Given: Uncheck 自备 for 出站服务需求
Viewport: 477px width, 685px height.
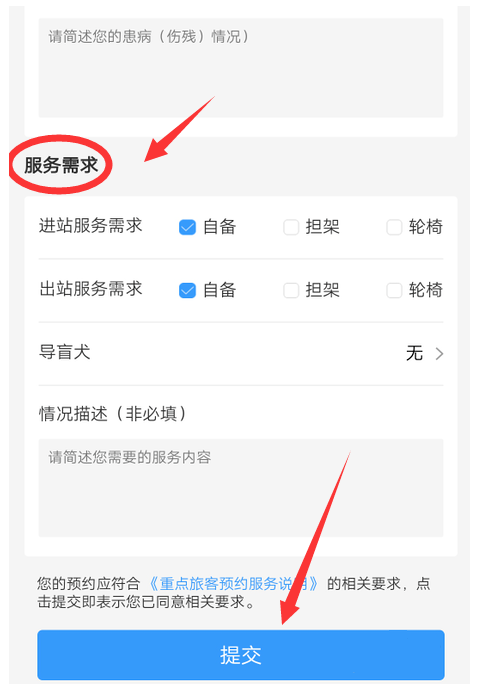Looking at the screenshot, I should coord(187,290).
